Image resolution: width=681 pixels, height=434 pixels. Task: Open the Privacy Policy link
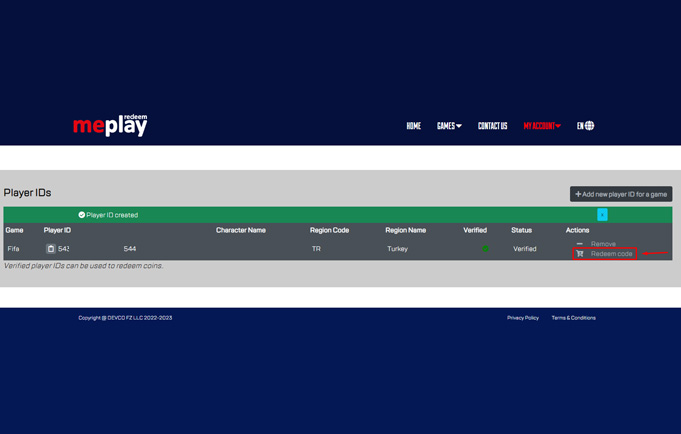coord(522,318)
